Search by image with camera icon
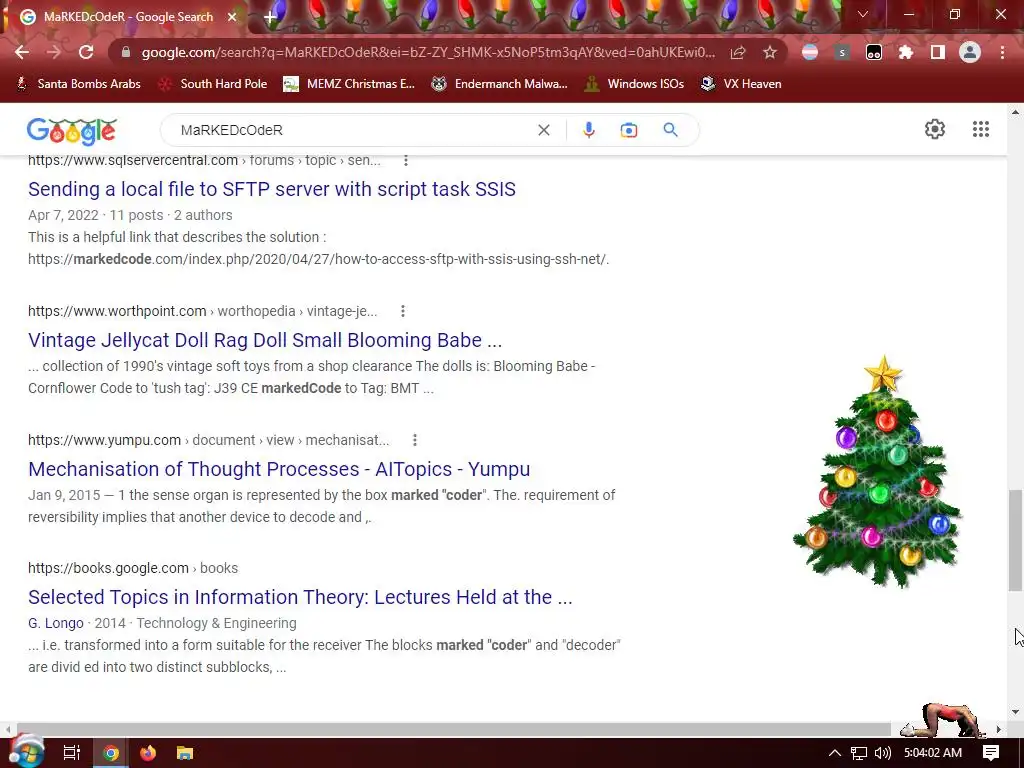Viewport: 1024px width, 768px height. click(x=628, y=130)
